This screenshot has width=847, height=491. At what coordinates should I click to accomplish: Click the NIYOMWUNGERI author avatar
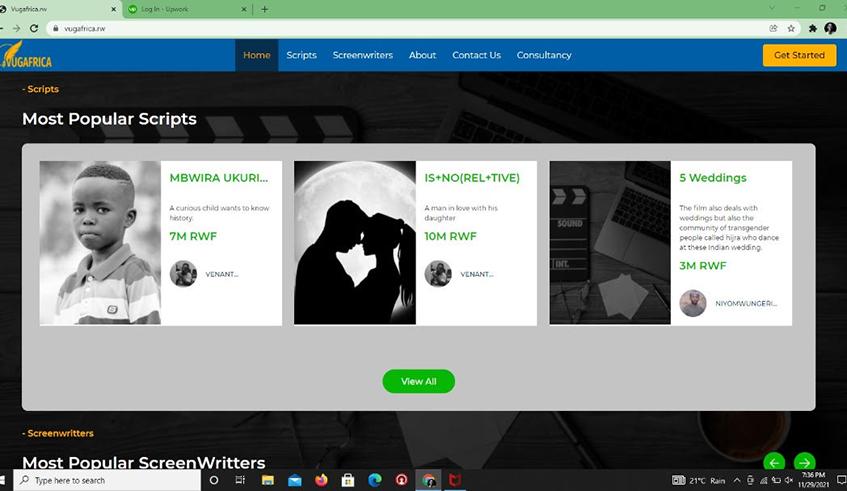coord(693,303)
